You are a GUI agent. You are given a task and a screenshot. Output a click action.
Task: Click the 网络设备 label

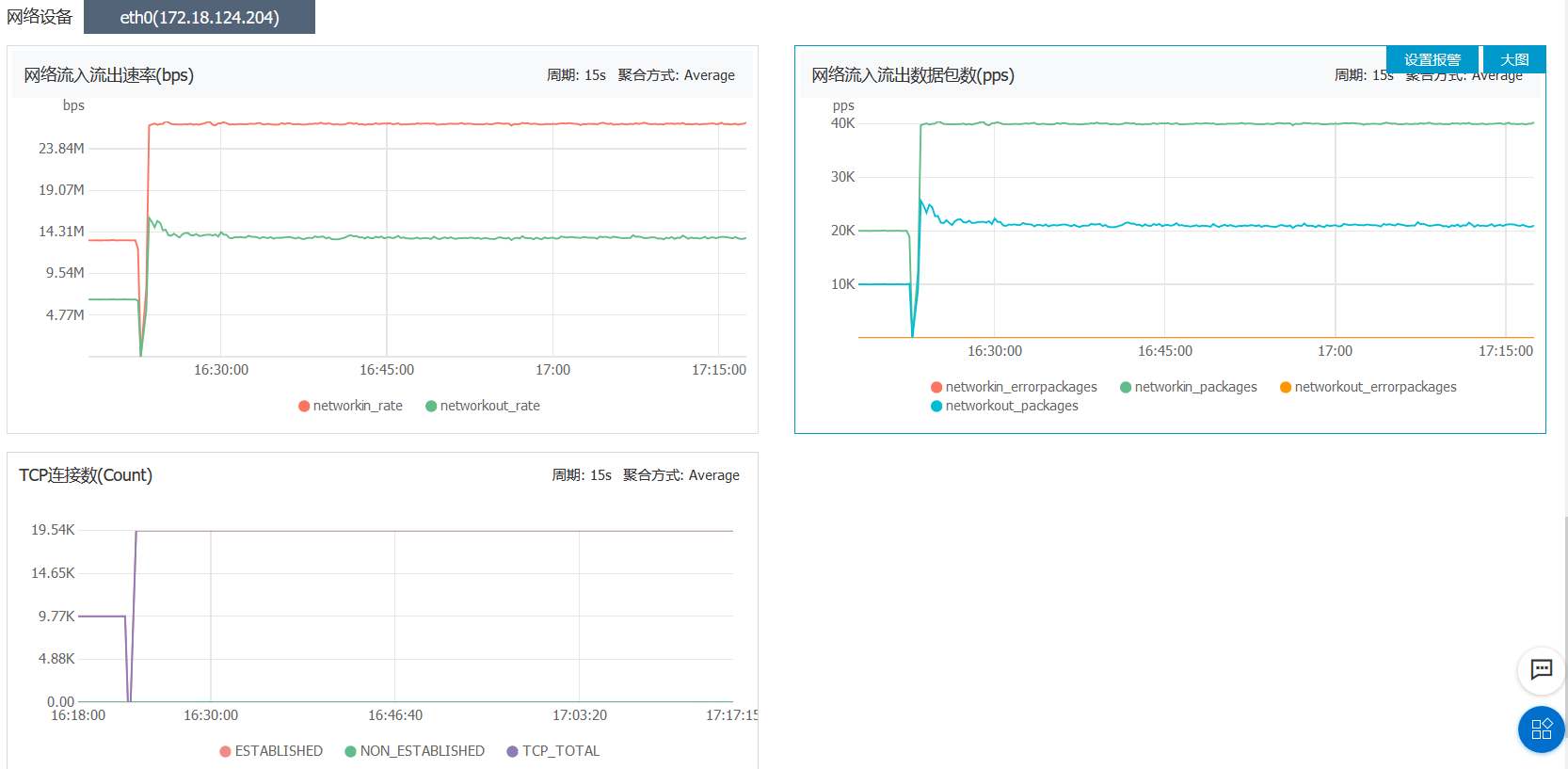[40, 17]
